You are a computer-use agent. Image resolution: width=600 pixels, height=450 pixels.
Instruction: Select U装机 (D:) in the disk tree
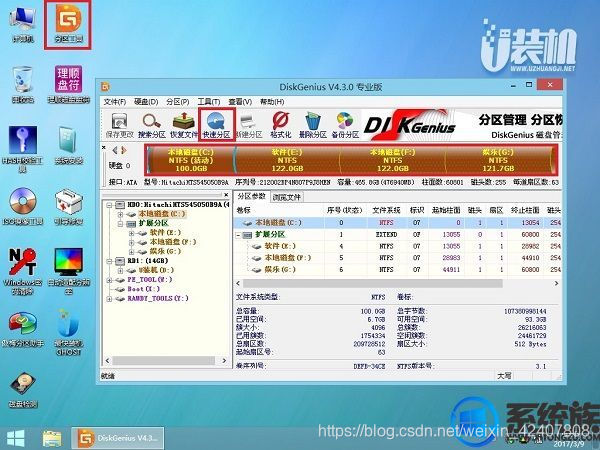[156, 270]
